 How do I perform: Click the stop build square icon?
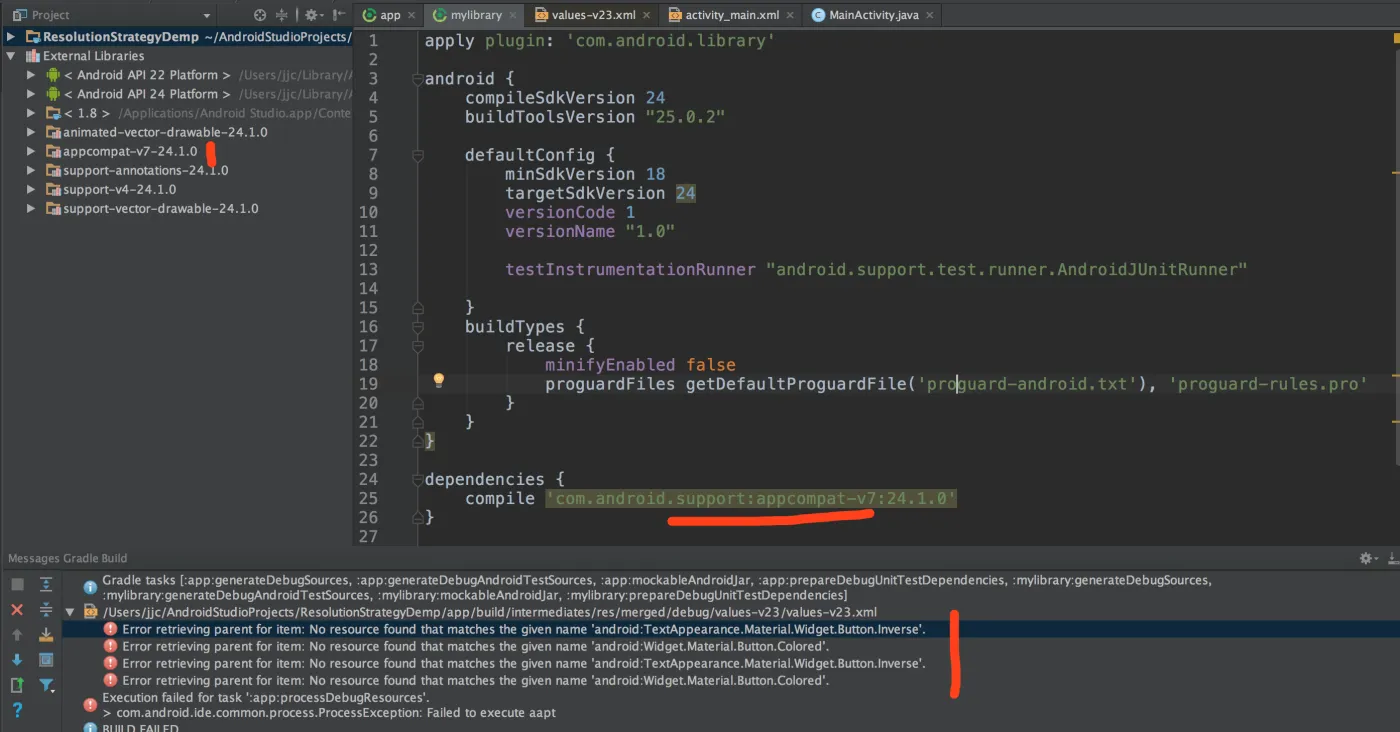pos(17,584)
